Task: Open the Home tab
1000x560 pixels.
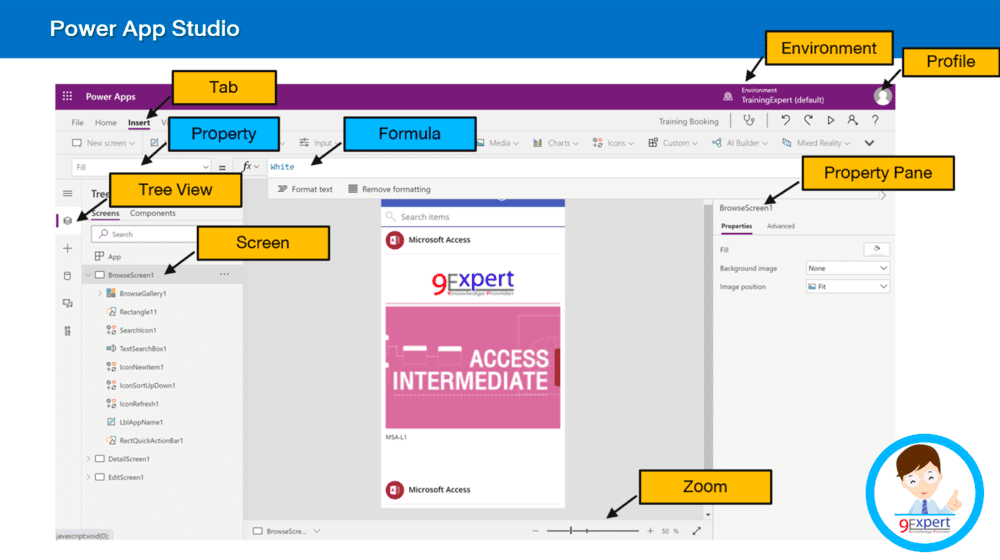Action: point(106,122)
